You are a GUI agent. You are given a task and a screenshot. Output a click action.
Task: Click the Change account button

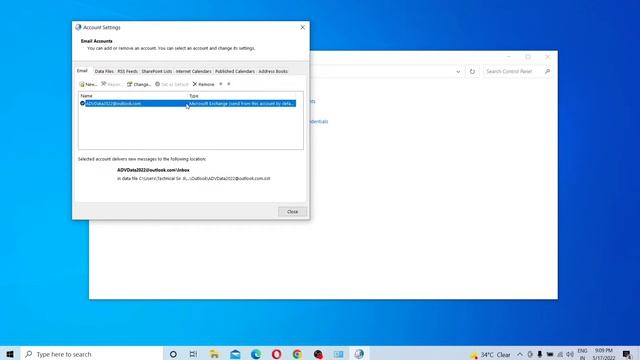click(x=139, y=84)
